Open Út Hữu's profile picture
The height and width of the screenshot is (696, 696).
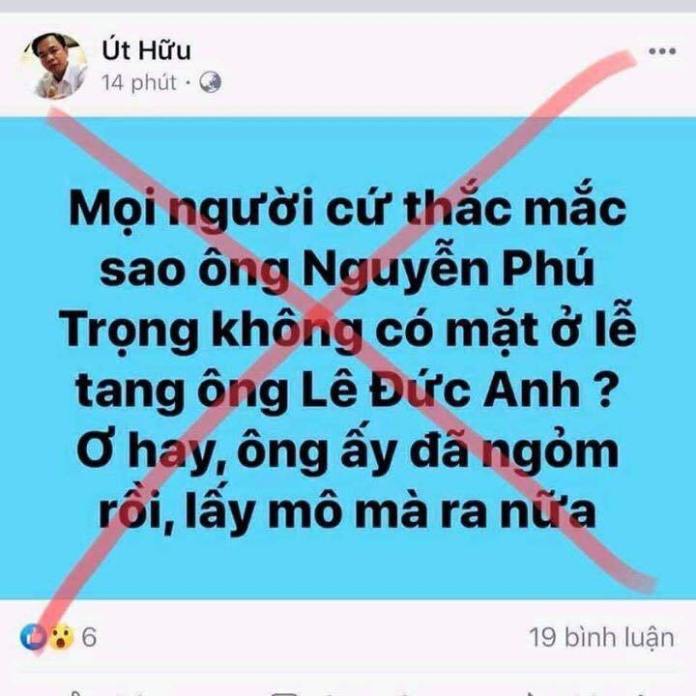[55, 65]
